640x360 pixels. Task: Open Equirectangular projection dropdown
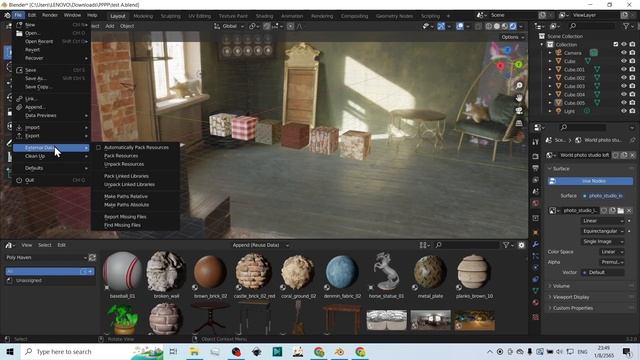pyautogui.click(x=602, y=231)
